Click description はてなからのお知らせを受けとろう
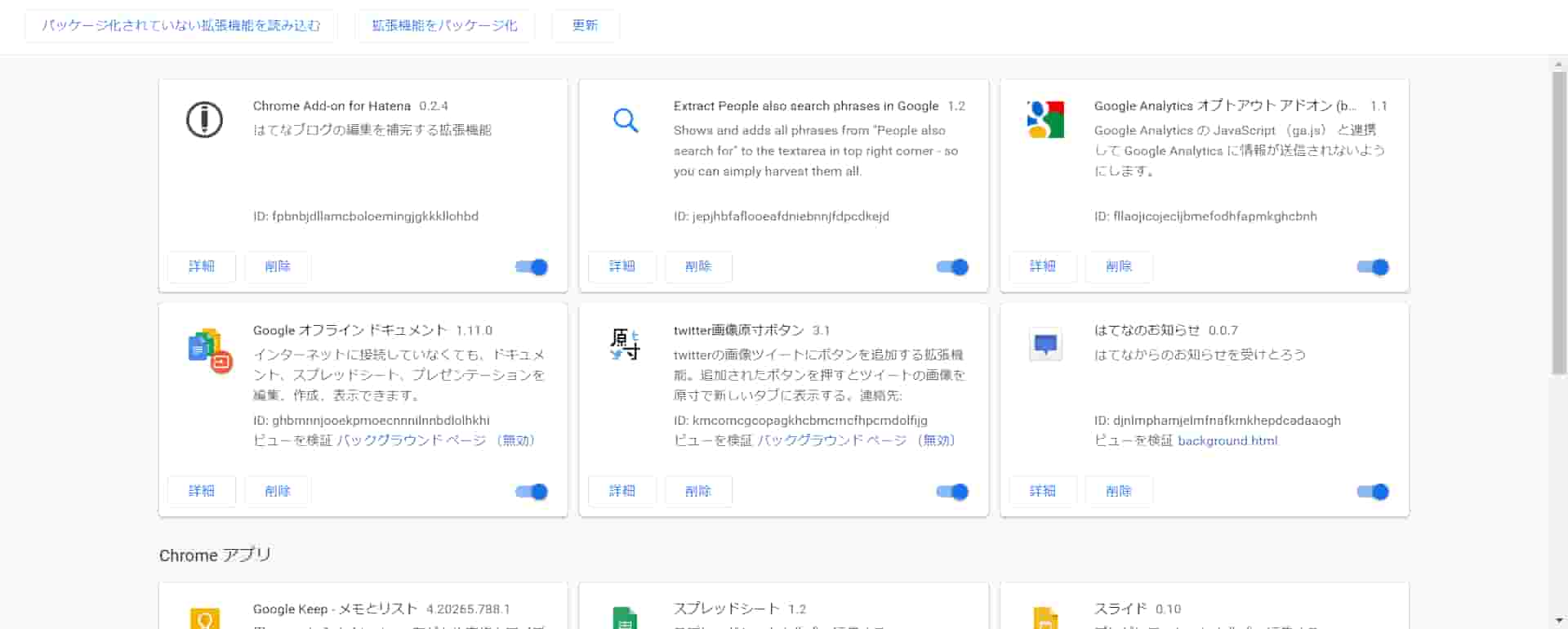 pyautogui.click(x=1200, y=355)
